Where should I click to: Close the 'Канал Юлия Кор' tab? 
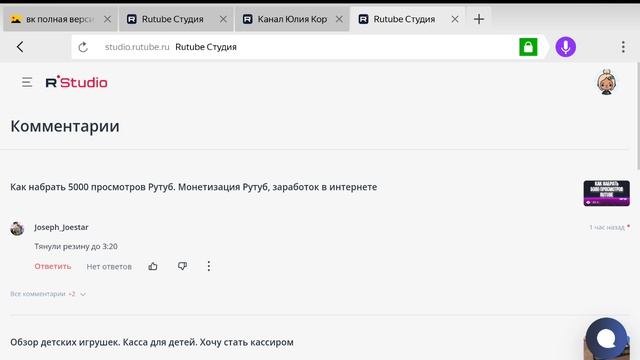coord(339,19)
